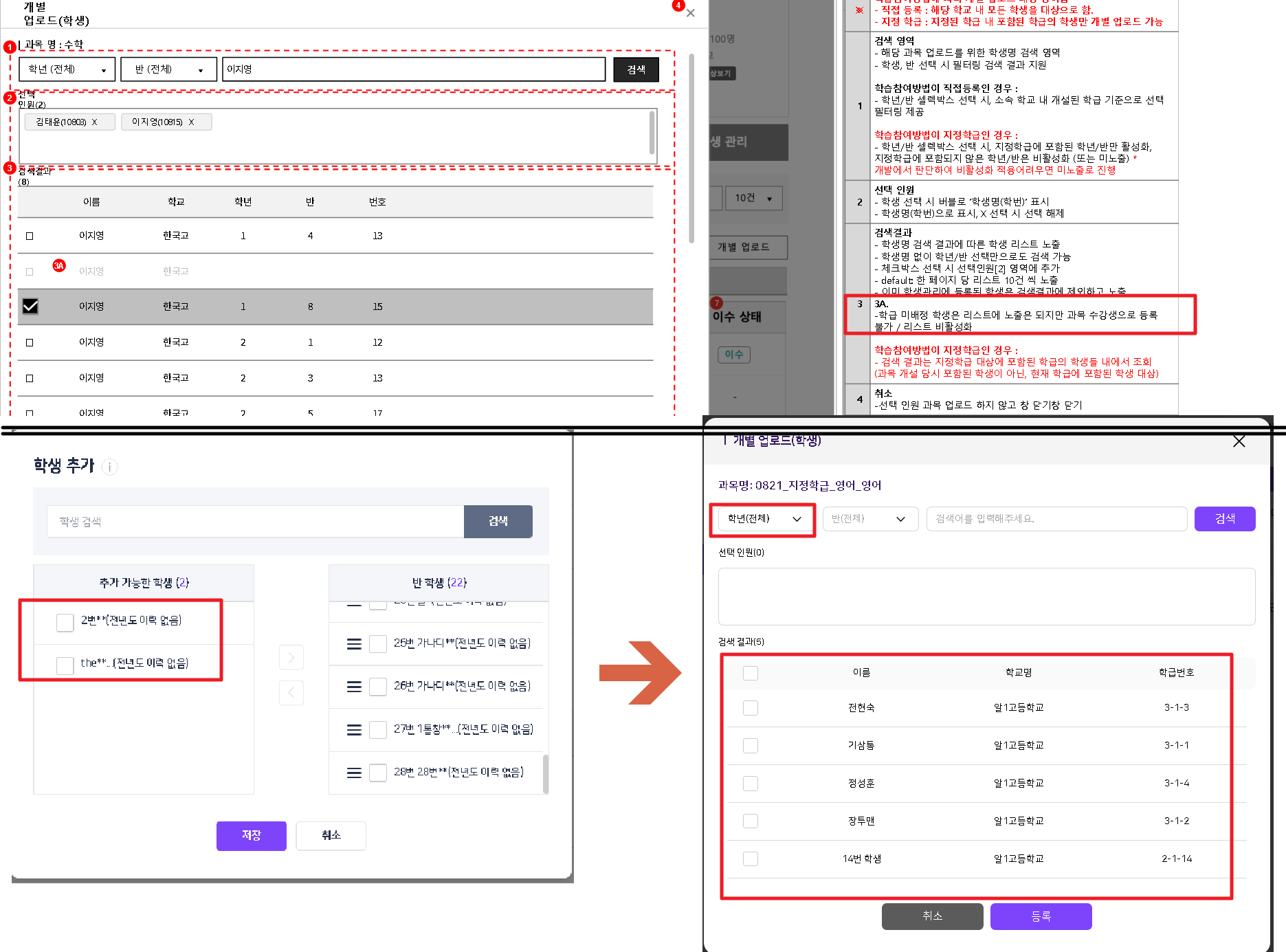Remove 김태윤(10803) chip with its X
The width and height of the screenshot is (1286, 952).
(x=95, y=122)
